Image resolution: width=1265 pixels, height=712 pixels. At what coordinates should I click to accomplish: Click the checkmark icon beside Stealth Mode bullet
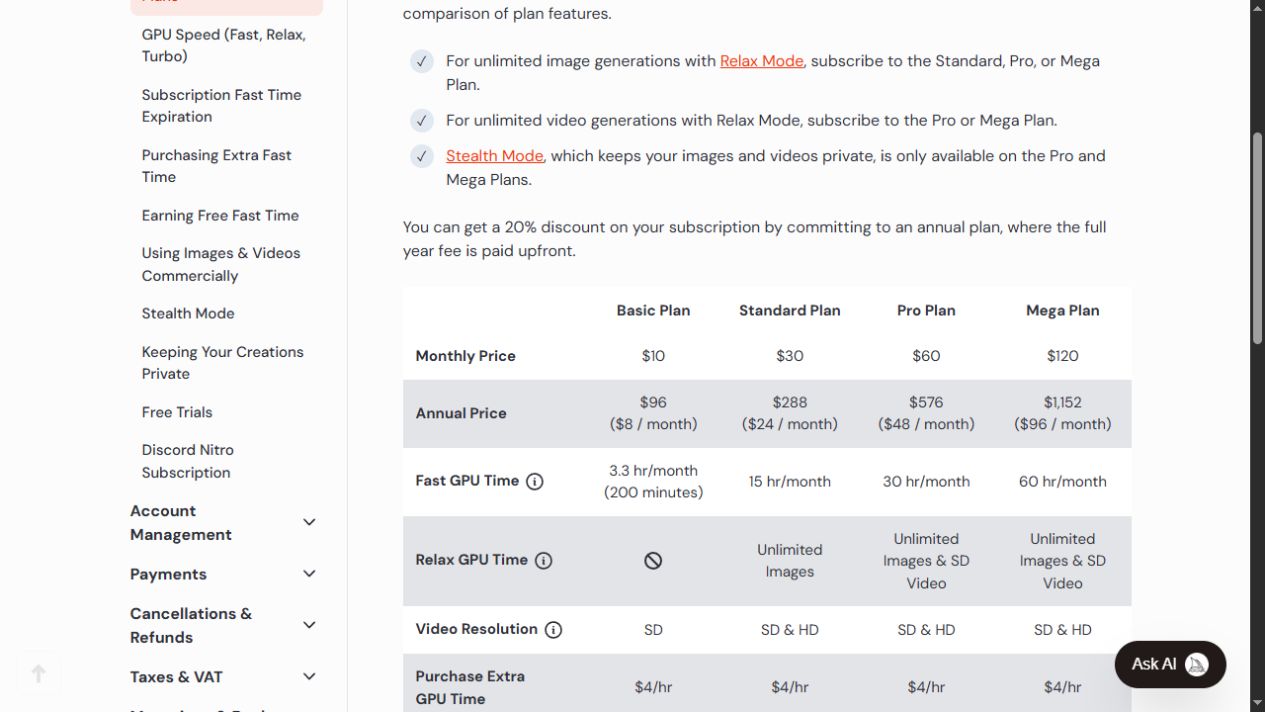pos(422,157)
